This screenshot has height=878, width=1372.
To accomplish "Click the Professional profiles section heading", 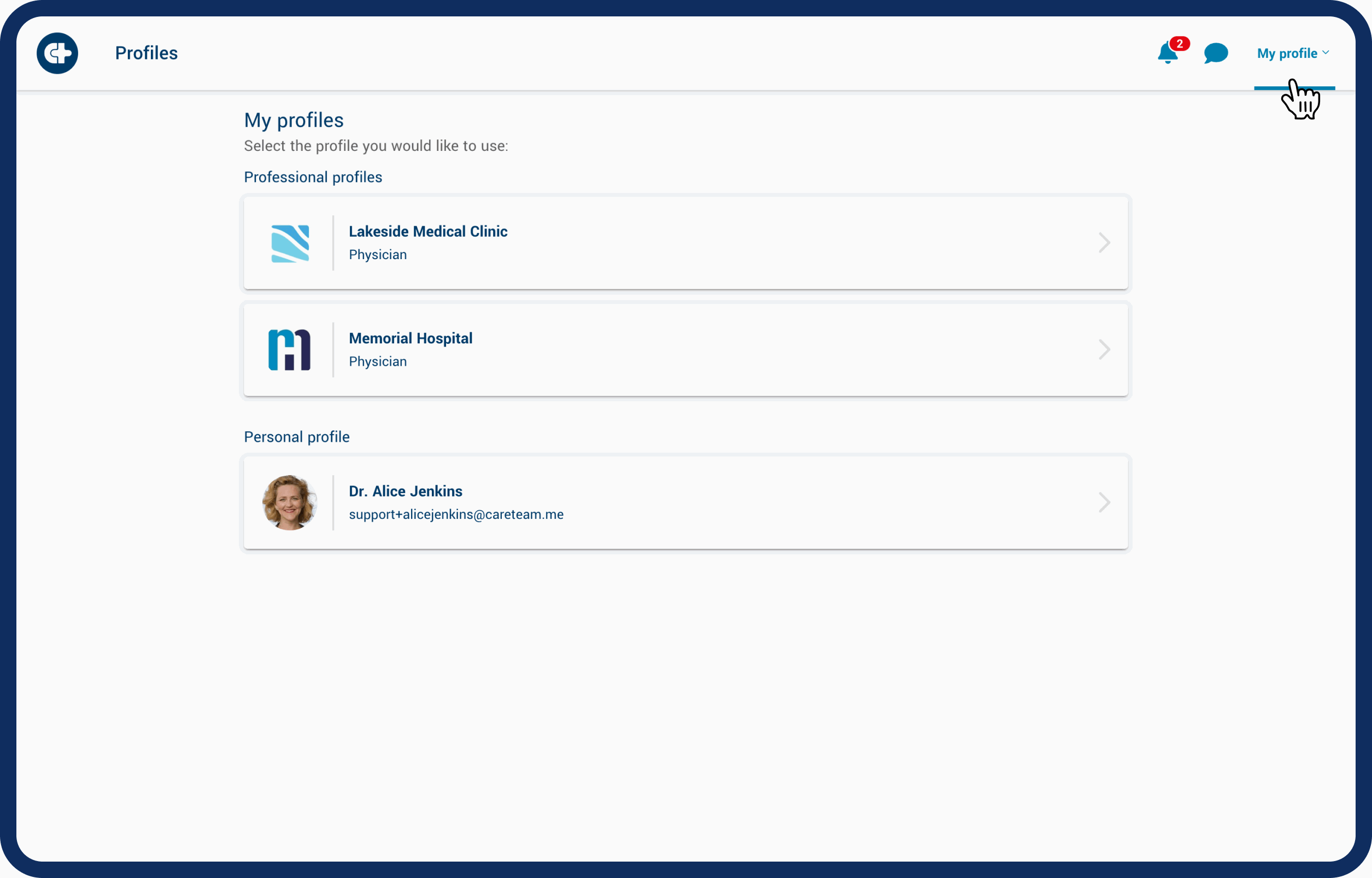I will click(313, 177).
